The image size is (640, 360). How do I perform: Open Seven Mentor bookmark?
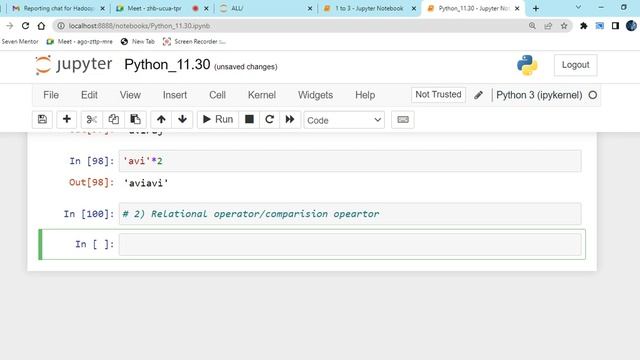[20, 42]
